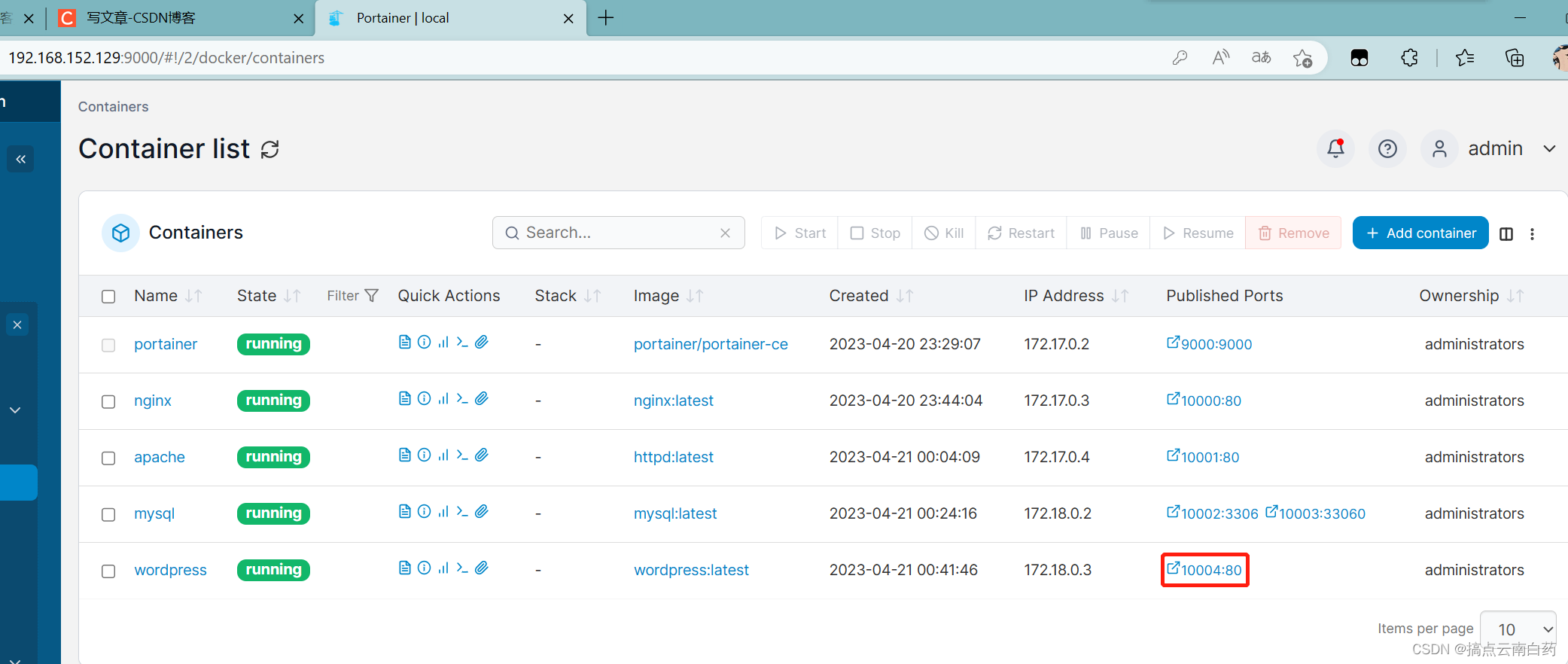Viewport: 1568px width, 664px height.
Task: Show stats for the mysql container
Action: [443, 512]
